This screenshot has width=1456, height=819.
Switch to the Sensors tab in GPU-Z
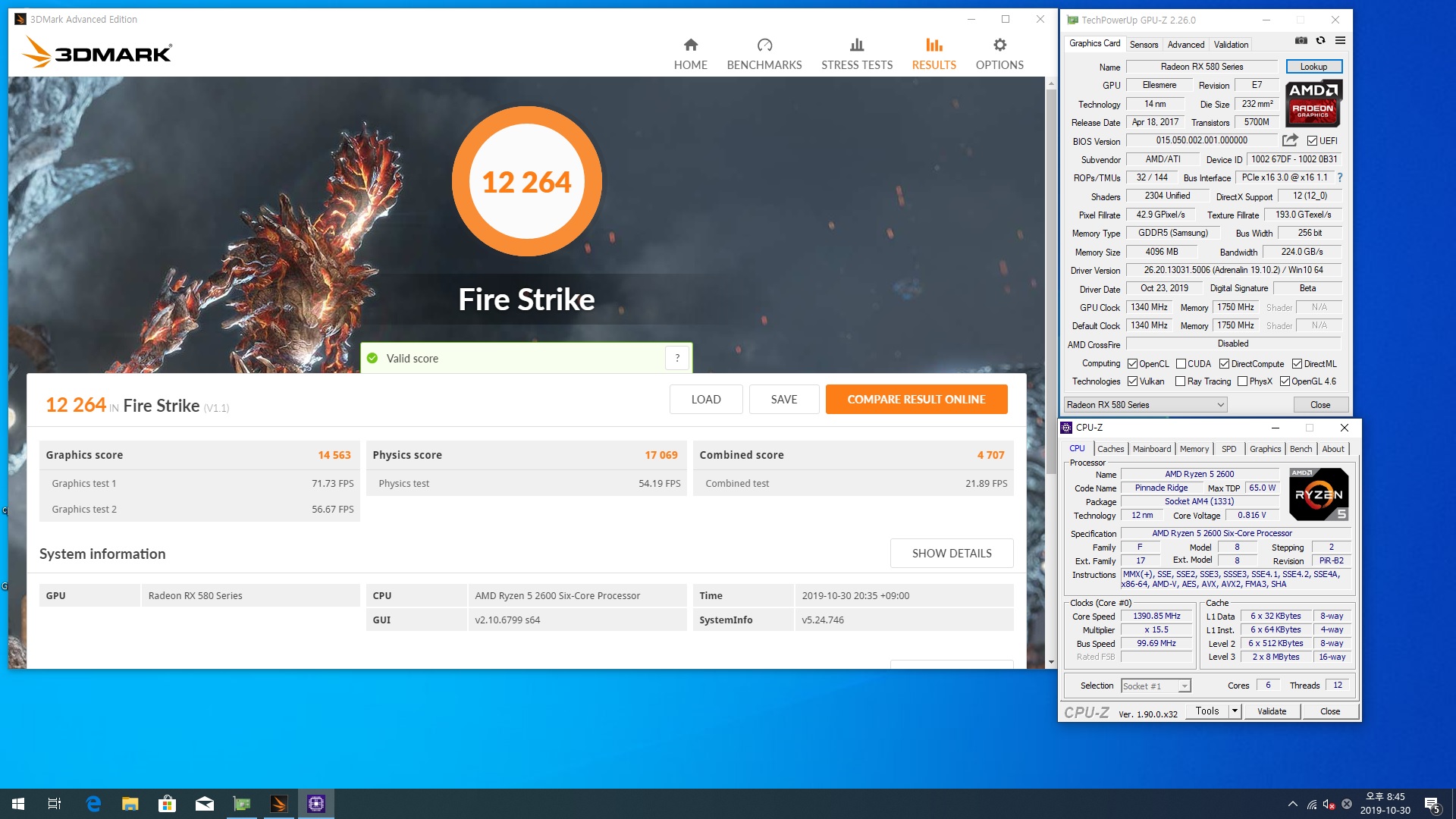(x=1144, y=45)
